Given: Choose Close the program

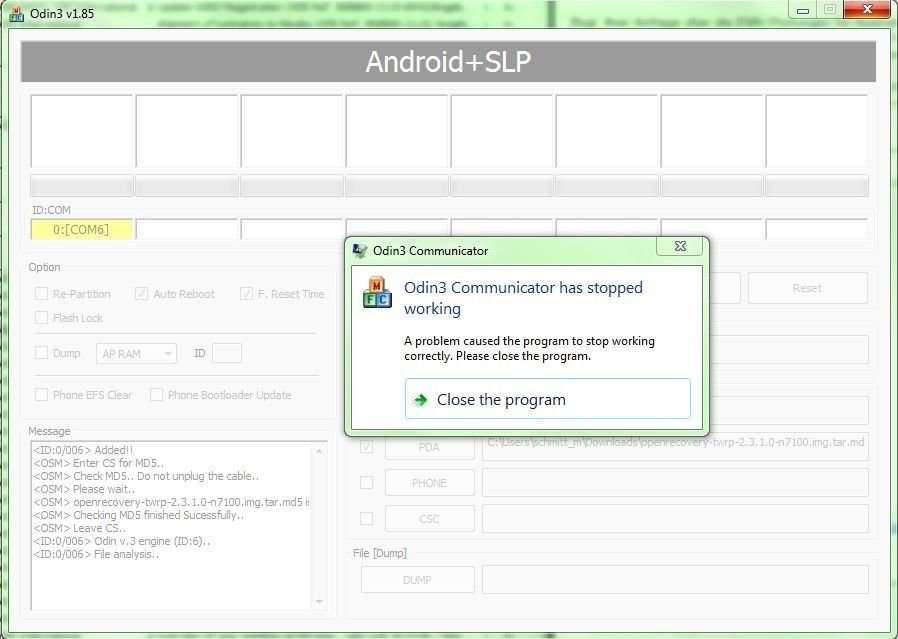Looking at the screenshot, I should 548,399.
